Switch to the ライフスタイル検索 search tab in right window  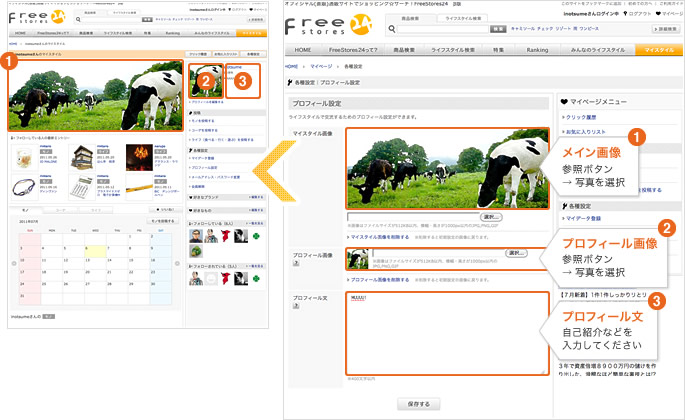tap(463, 18)
